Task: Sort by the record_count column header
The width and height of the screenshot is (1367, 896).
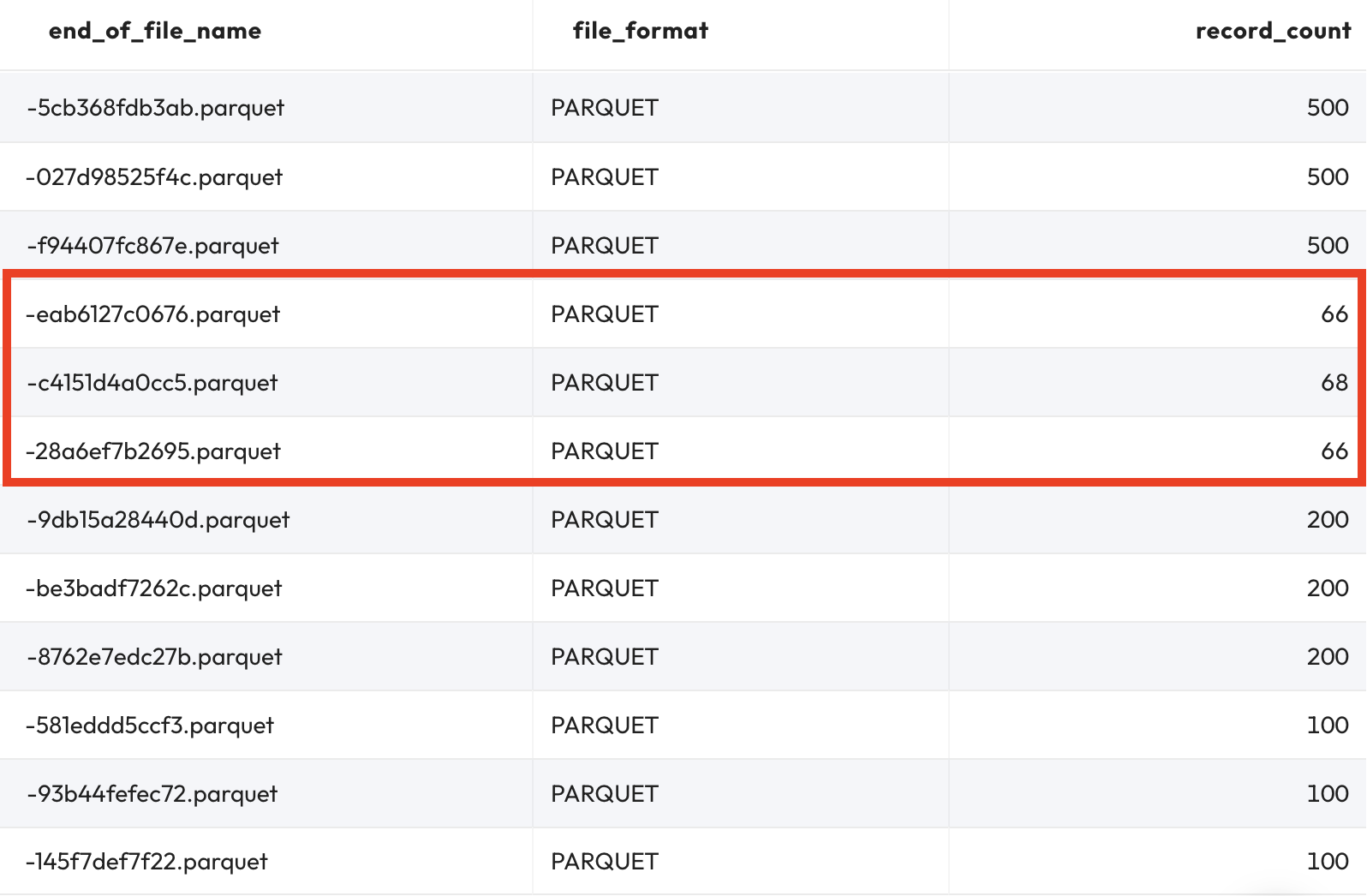Action: point(1273,32)
